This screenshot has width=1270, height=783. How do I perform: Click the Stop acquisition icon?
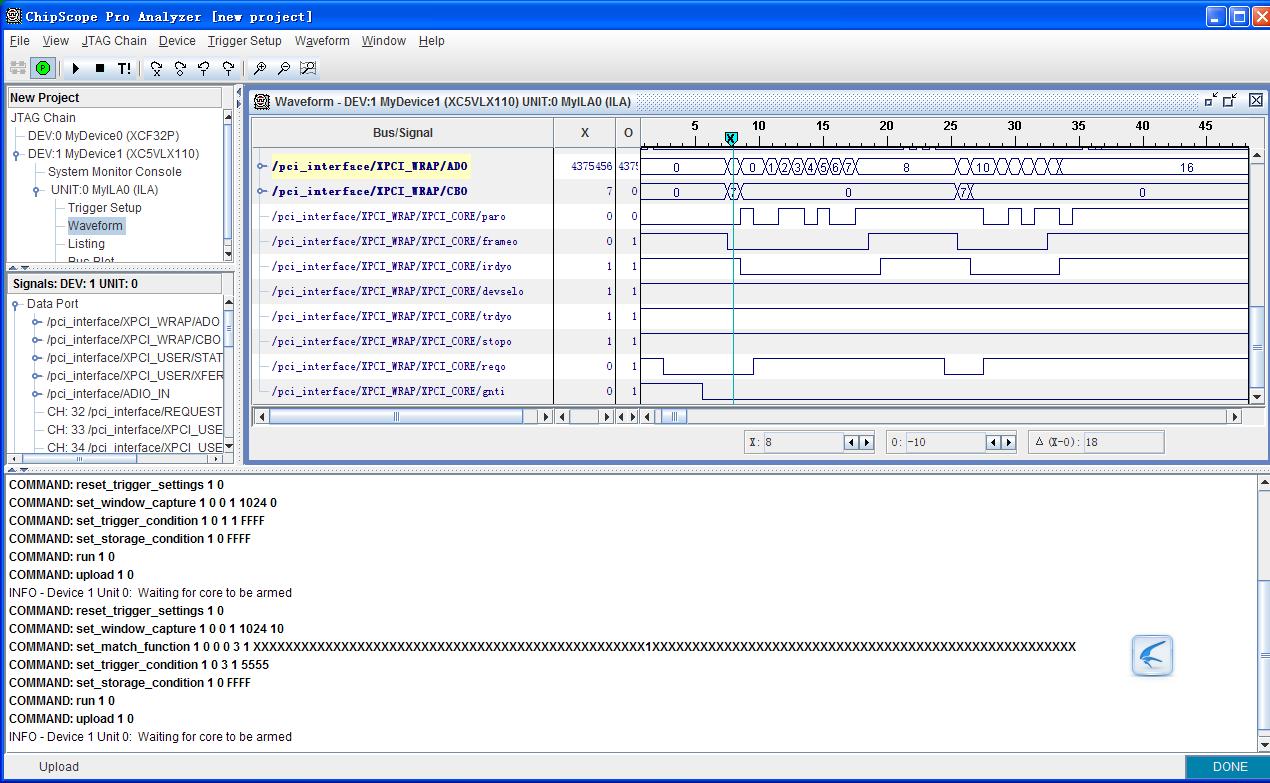99,68
